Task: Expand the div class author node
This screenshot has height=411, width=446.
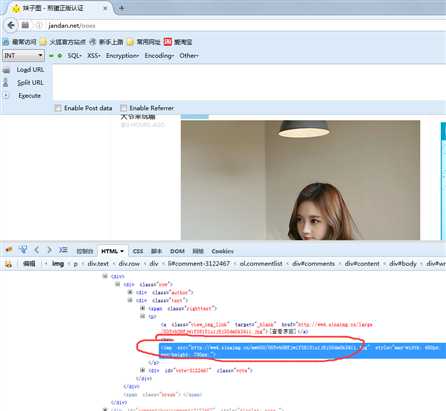Action: tap(130, 292)
